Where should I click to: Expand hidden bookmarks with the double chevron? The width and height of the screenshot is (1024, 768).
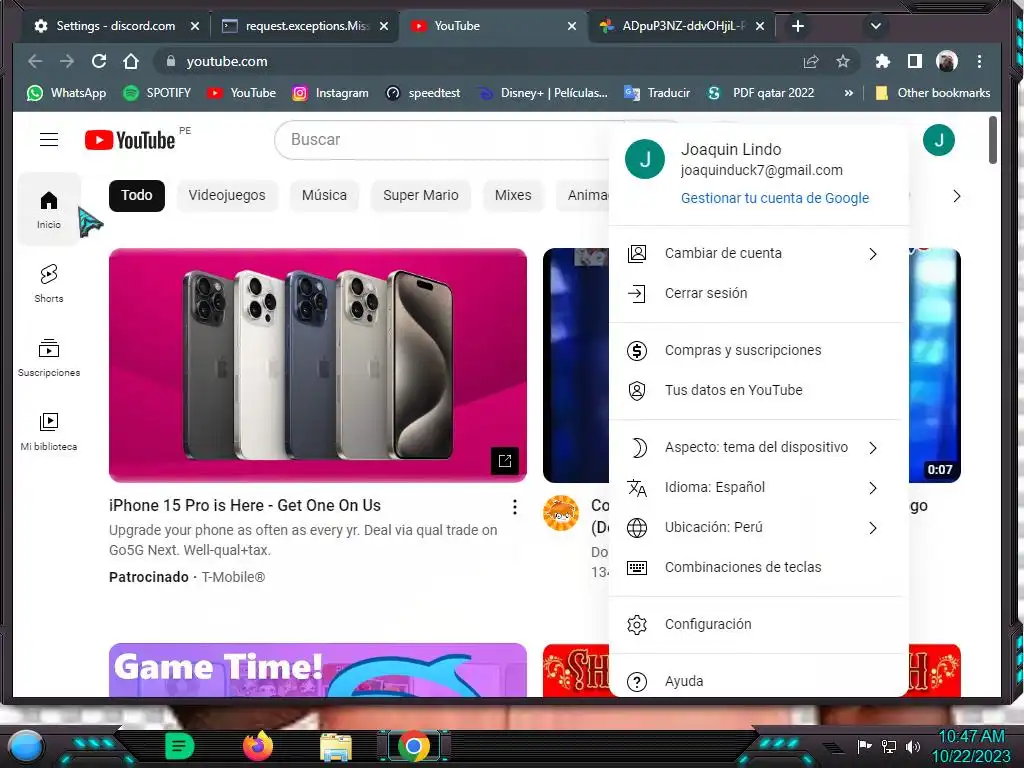coord(848,93)
